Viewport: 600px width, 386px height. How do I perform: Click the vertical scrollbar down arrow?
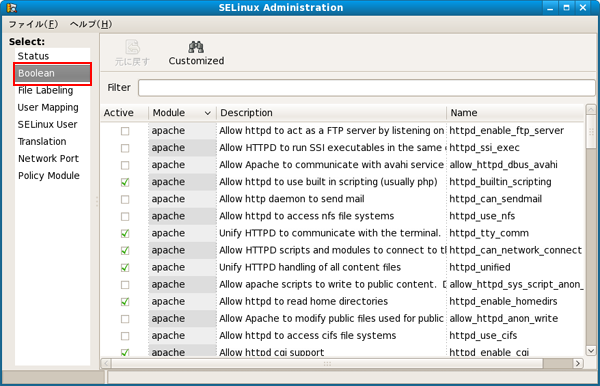click(x=591, y=350)
